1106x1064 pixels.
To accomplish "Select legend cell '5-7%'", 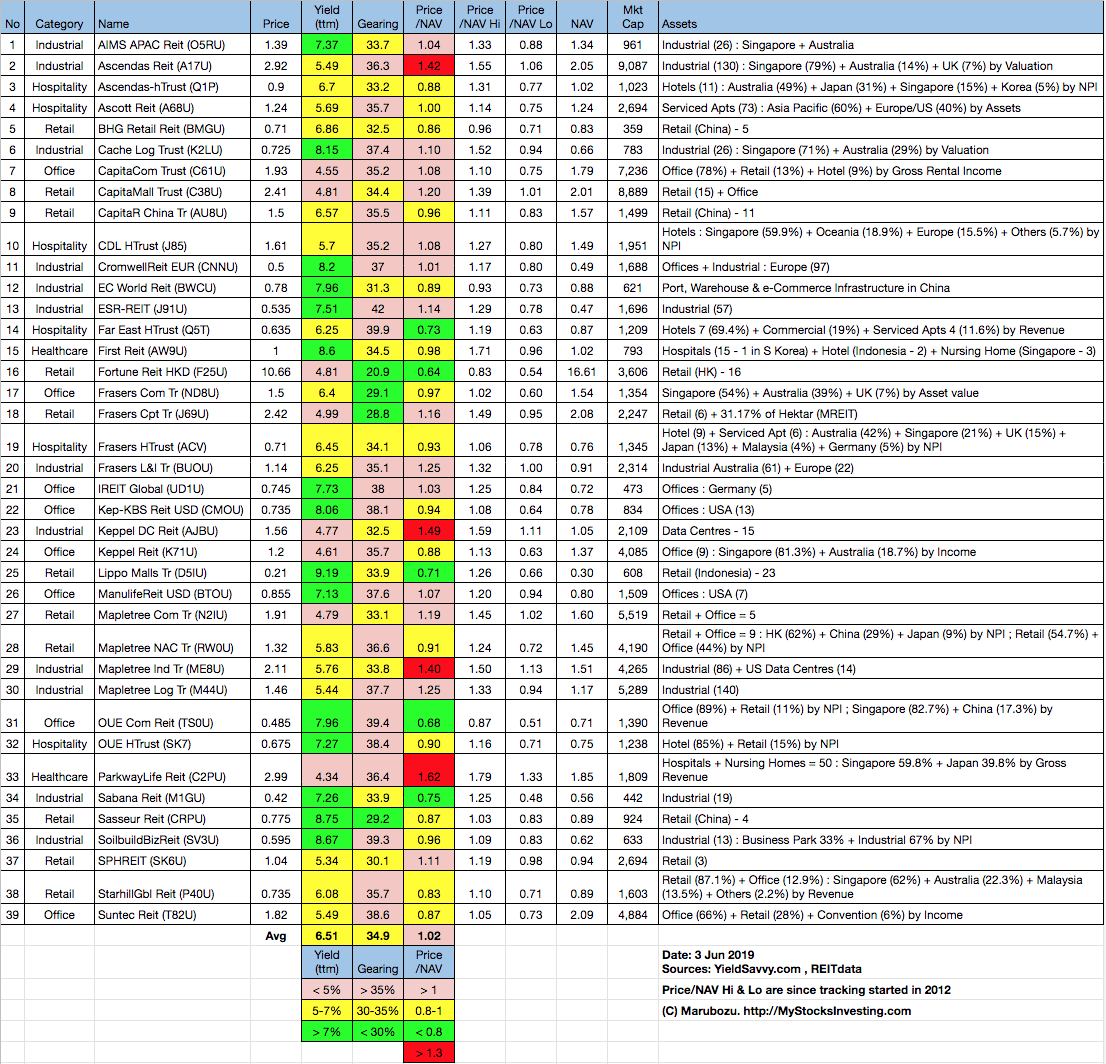I will tap(327, 1011).
